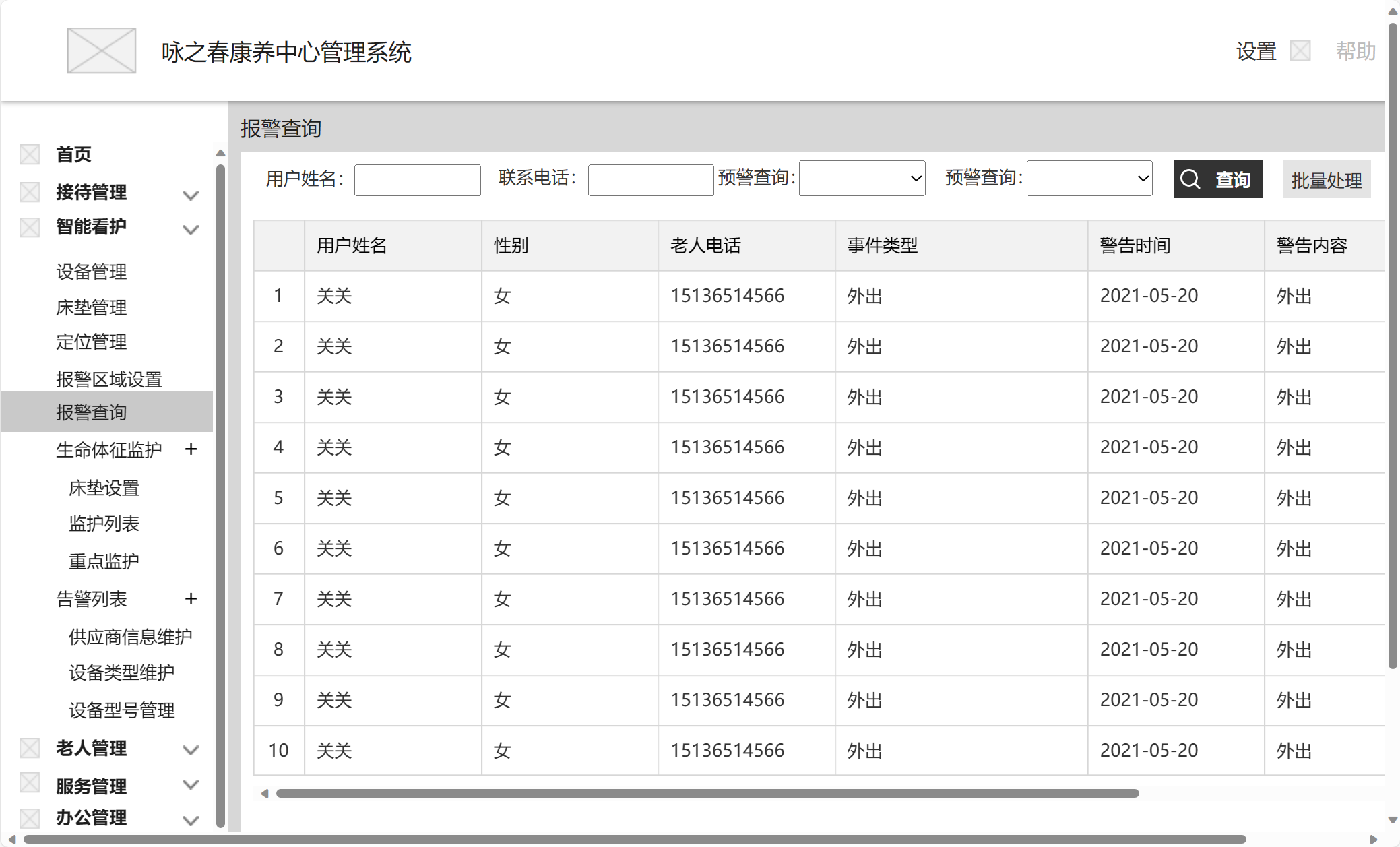The height and width of the screenshot is (847, 1400).
Task: Open 报警区域设置 in the sidebar
Action: pyautogui.click(x=108, y=379)
